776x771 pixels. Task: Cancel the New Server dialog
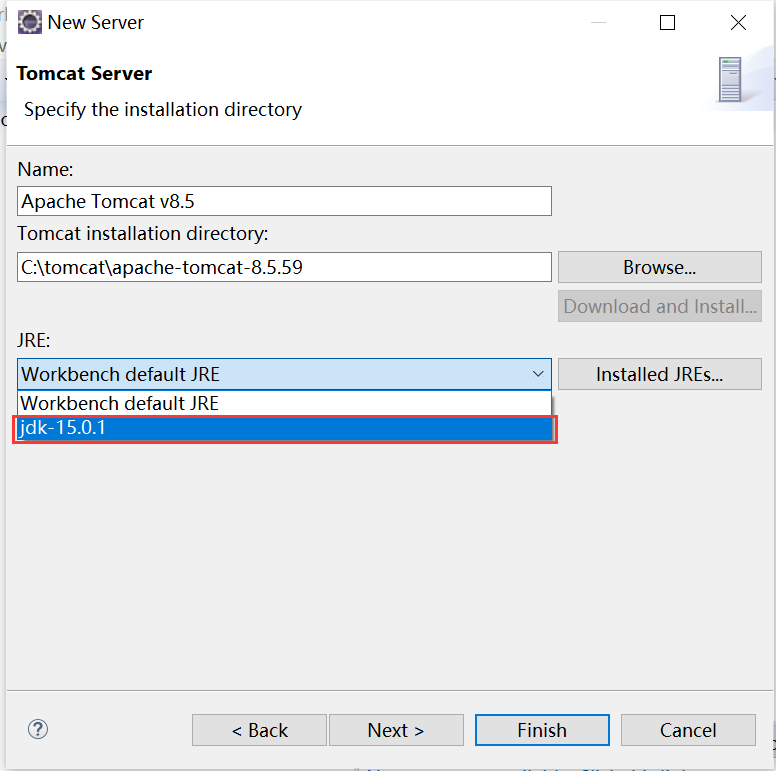[688, 730]
